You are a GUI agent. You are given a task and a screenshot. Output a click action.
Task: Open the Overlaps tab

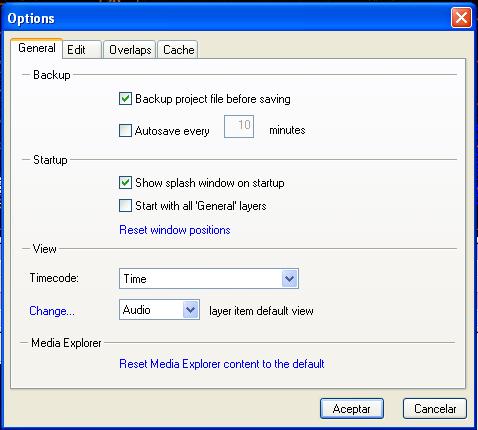[130, 50]
